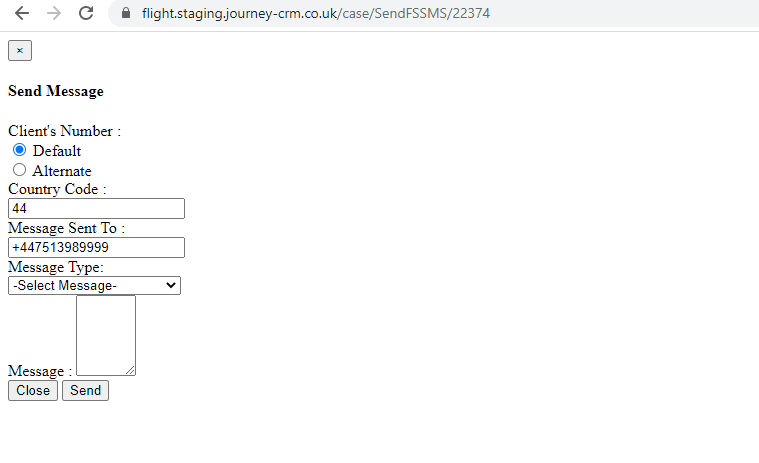759x463 pixels.
Task: Reload the current page
Action: point(86,14)
